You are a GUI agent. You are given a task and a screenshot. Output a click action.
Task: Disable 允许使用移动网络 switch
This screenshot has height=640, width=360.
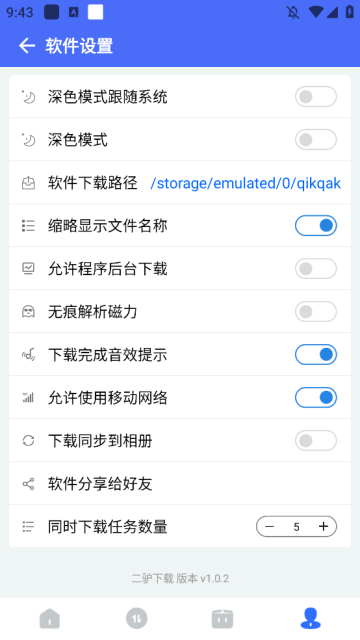[316, 398]
